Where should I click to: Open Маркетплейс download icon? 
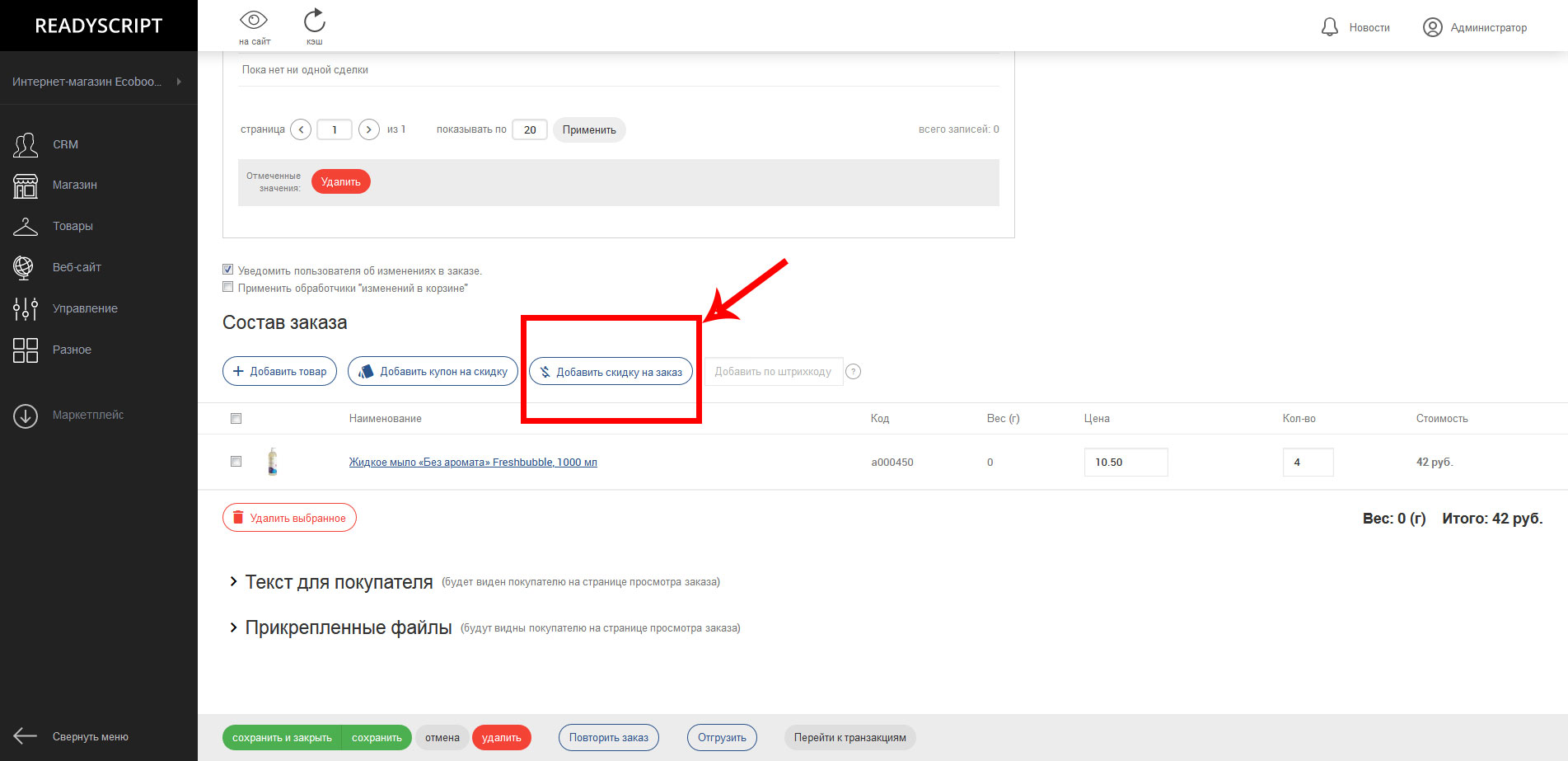(x=26, y=416)
